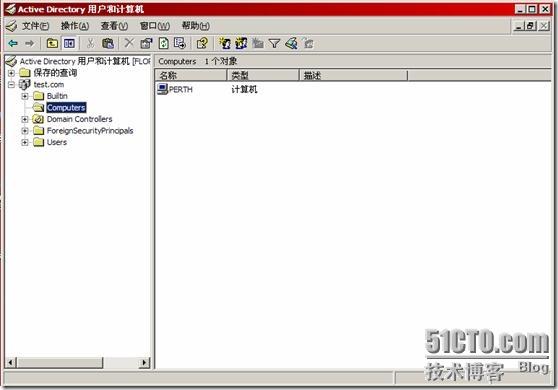Click the Cut scissors icon
This screenshot has width=558, height=390.
tap(90, 44)
